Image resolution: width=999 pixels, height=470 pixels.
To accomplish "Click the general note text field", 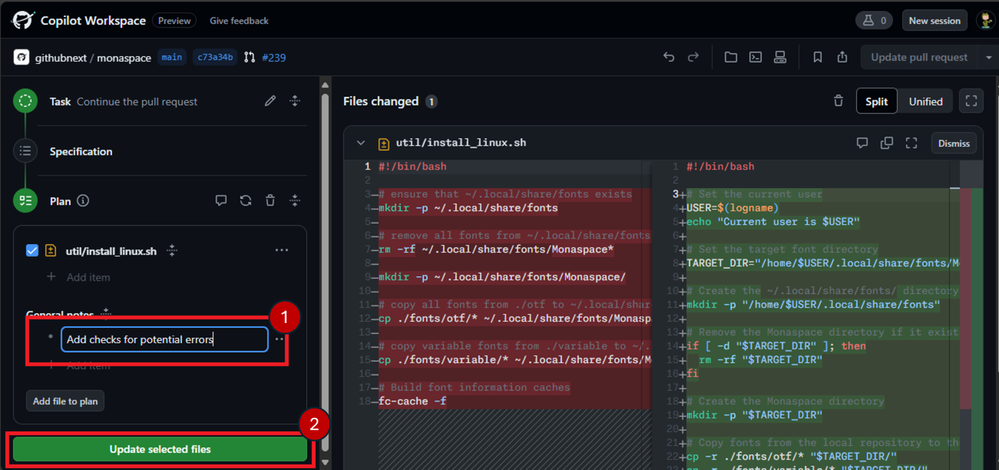I will (x=164, y=339).
